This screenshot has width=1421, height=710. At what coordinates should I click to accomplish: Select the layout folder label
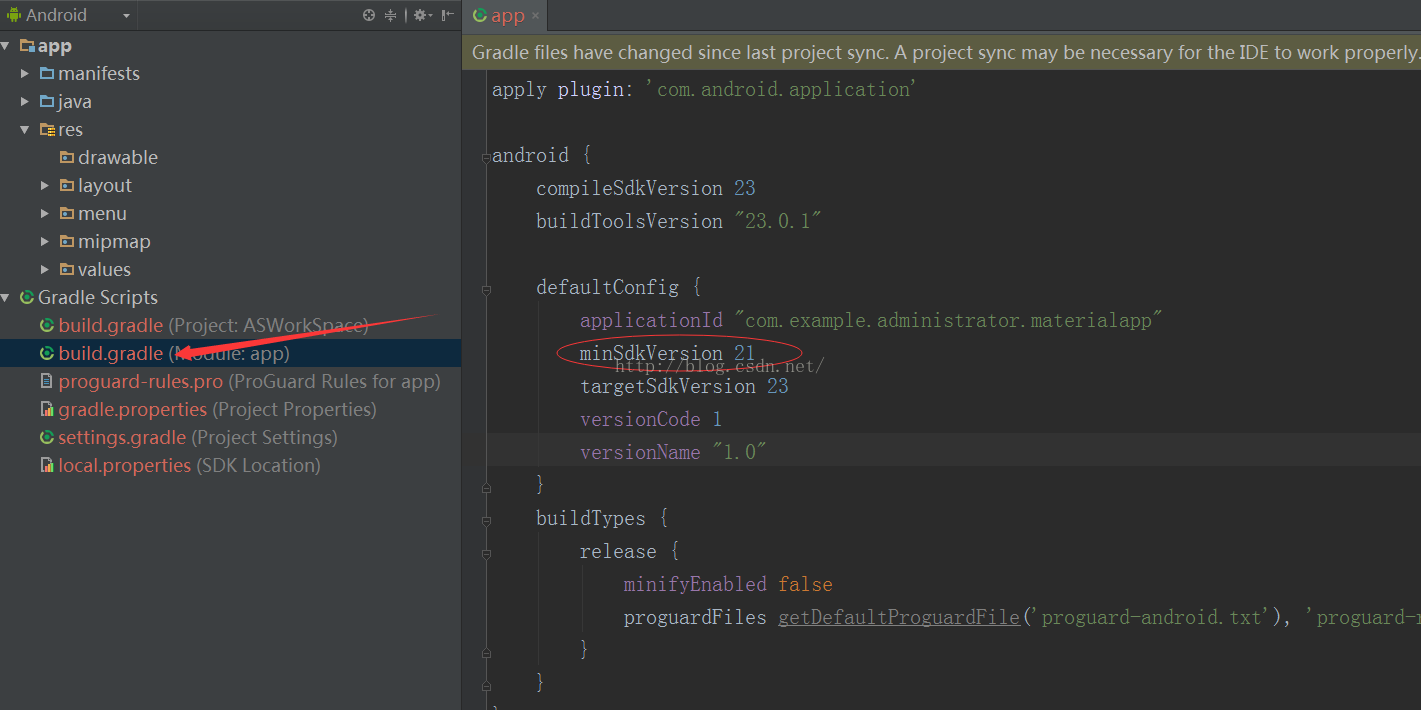click(x=105, y=186)
